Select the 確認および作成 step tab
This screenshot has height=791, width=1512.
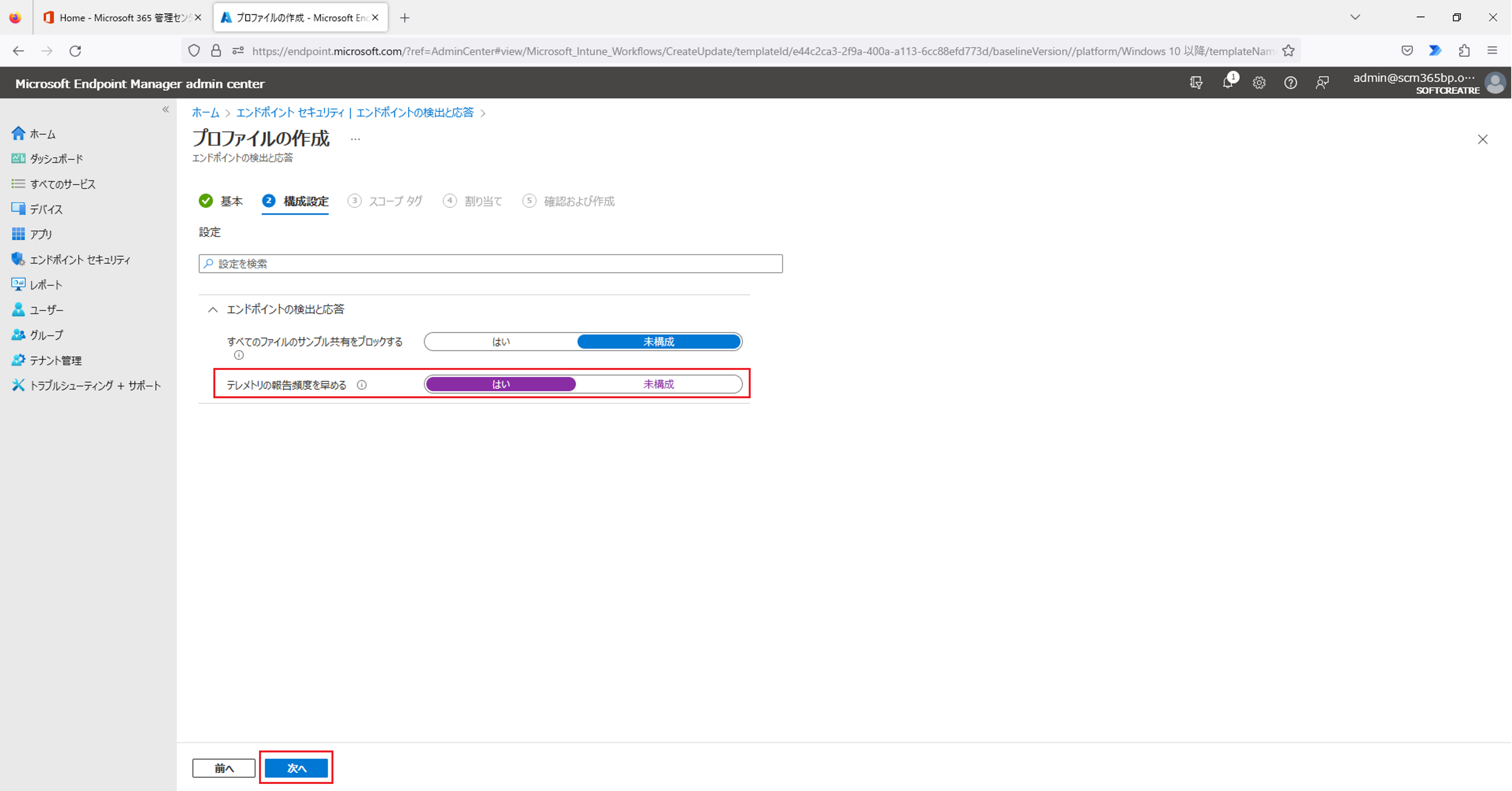(568, 201)
